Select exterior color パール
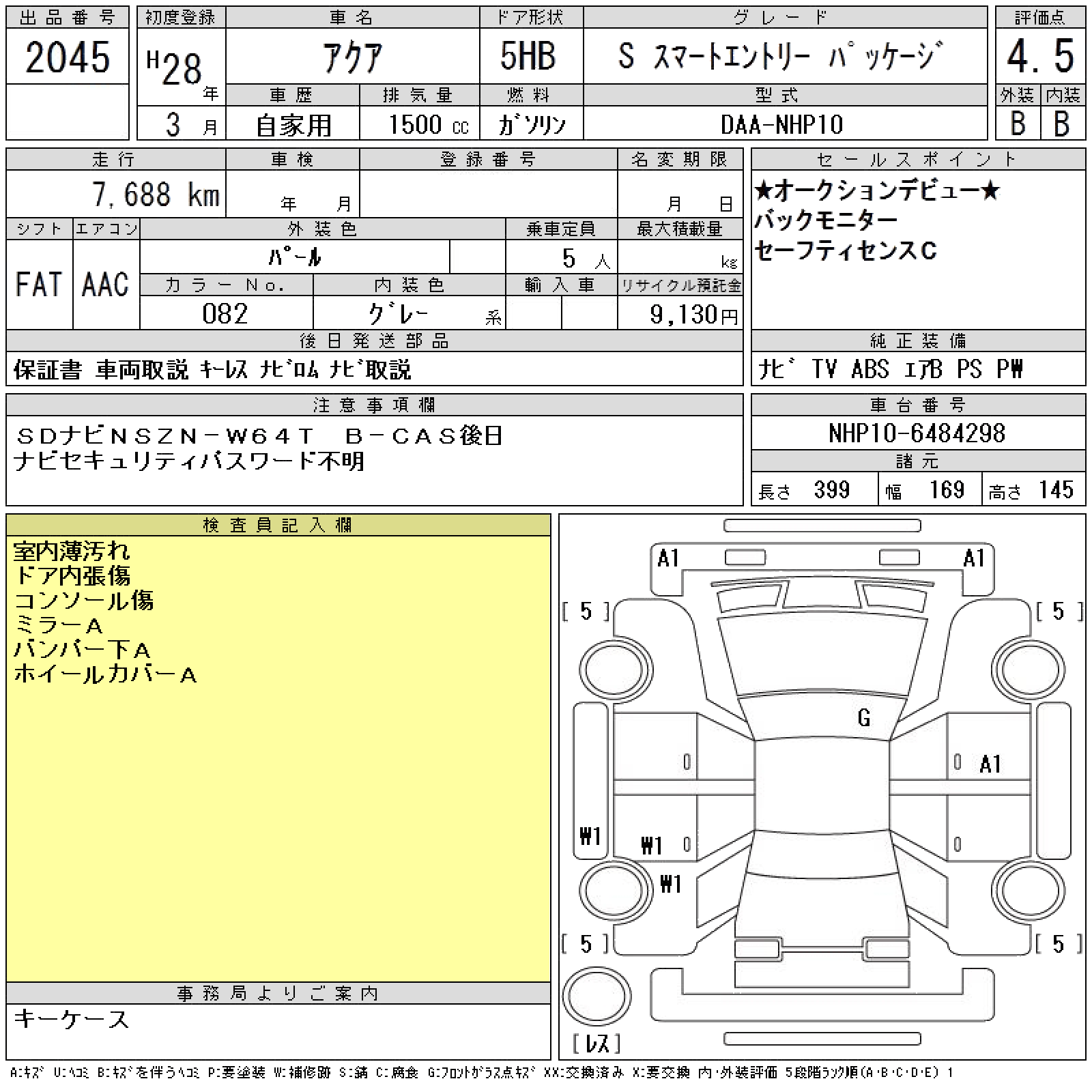 pyautogui.click(x=295, y=257)
